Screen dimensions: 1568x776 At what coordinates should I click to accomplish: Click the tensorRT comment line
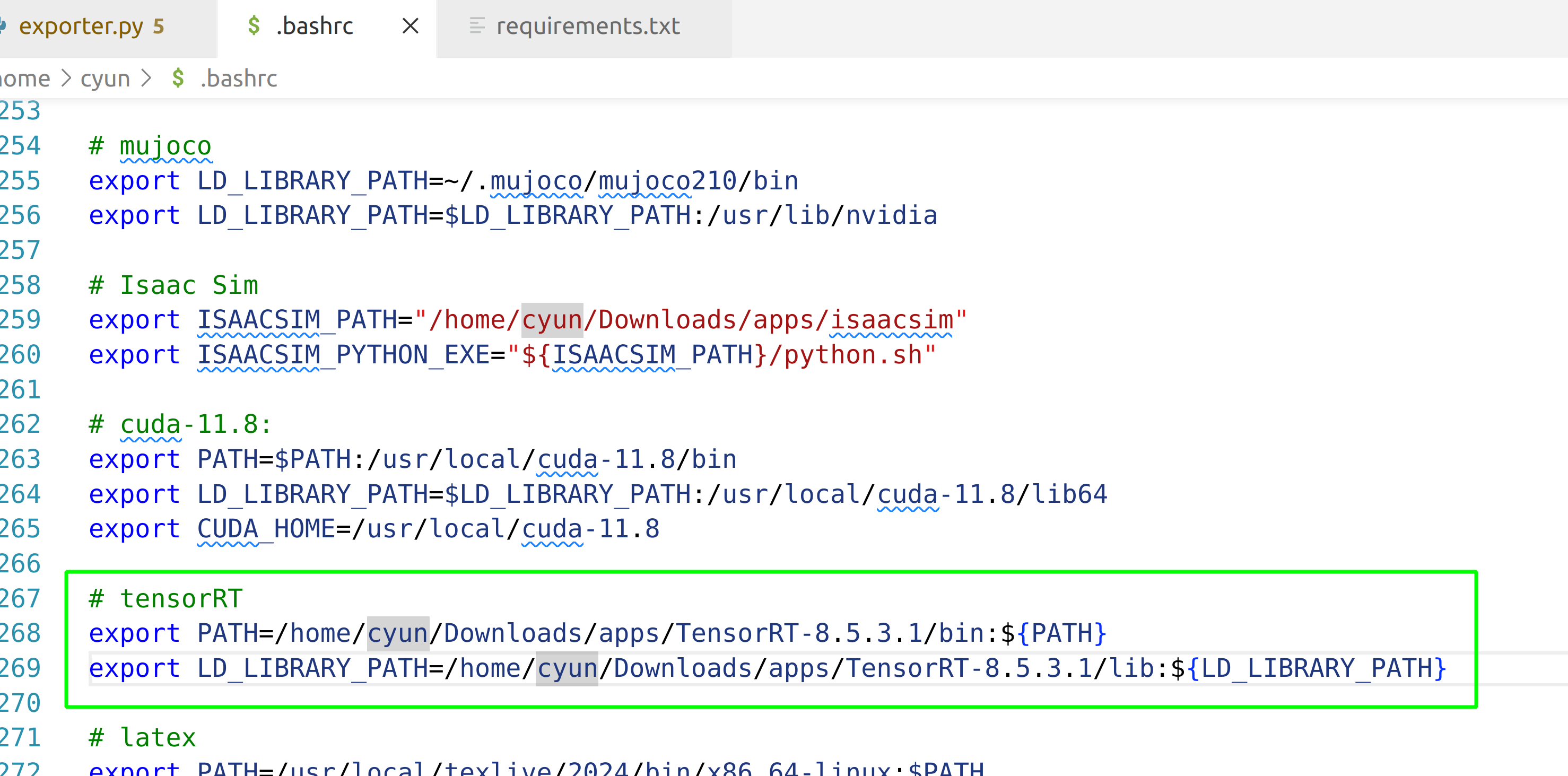tap(181, 598)
